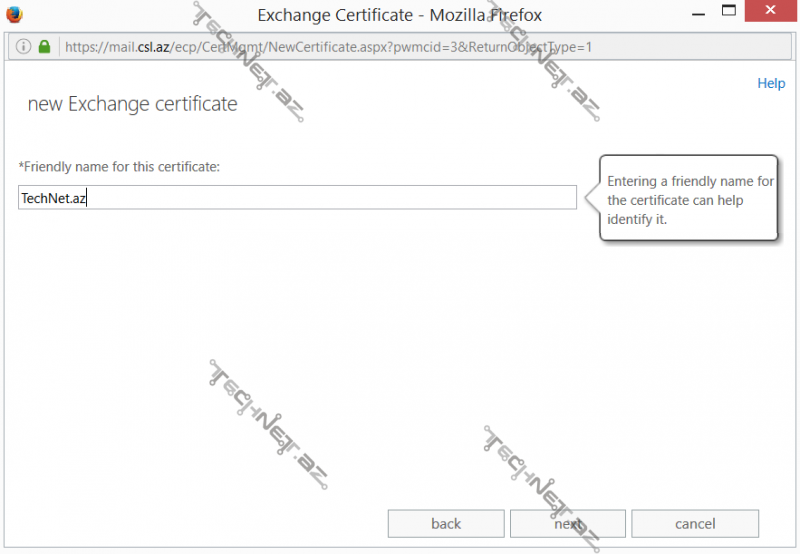Cancel the new certificate wizard
Viewport: 800px width, 554px height.
(x=695, y=524)
